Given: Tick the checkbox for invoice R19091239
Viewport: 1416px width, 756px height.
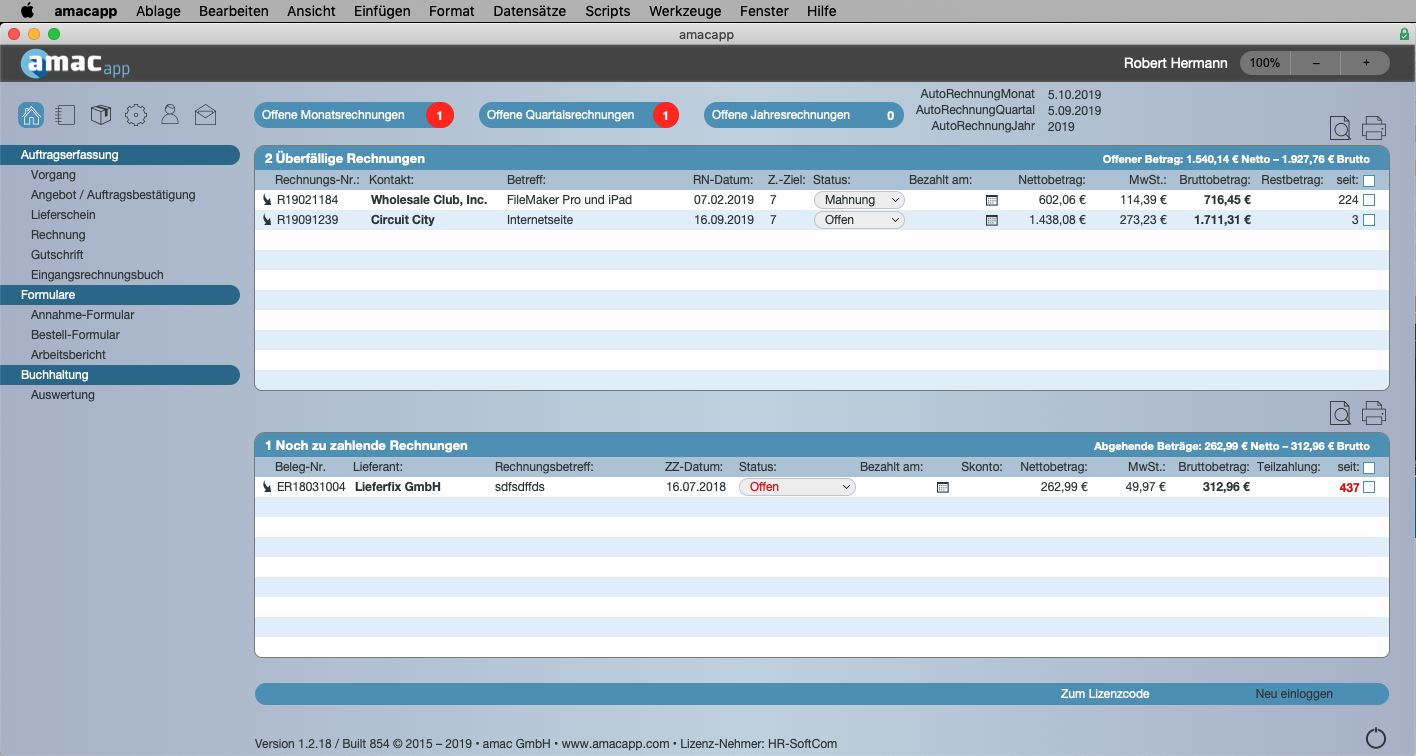Looking at the screenshot, I should [1369, 220].
